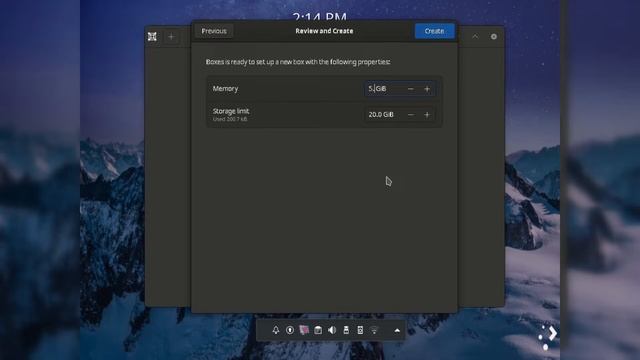Click the 'Boxes is ready to set up' message

coord(298,62)
